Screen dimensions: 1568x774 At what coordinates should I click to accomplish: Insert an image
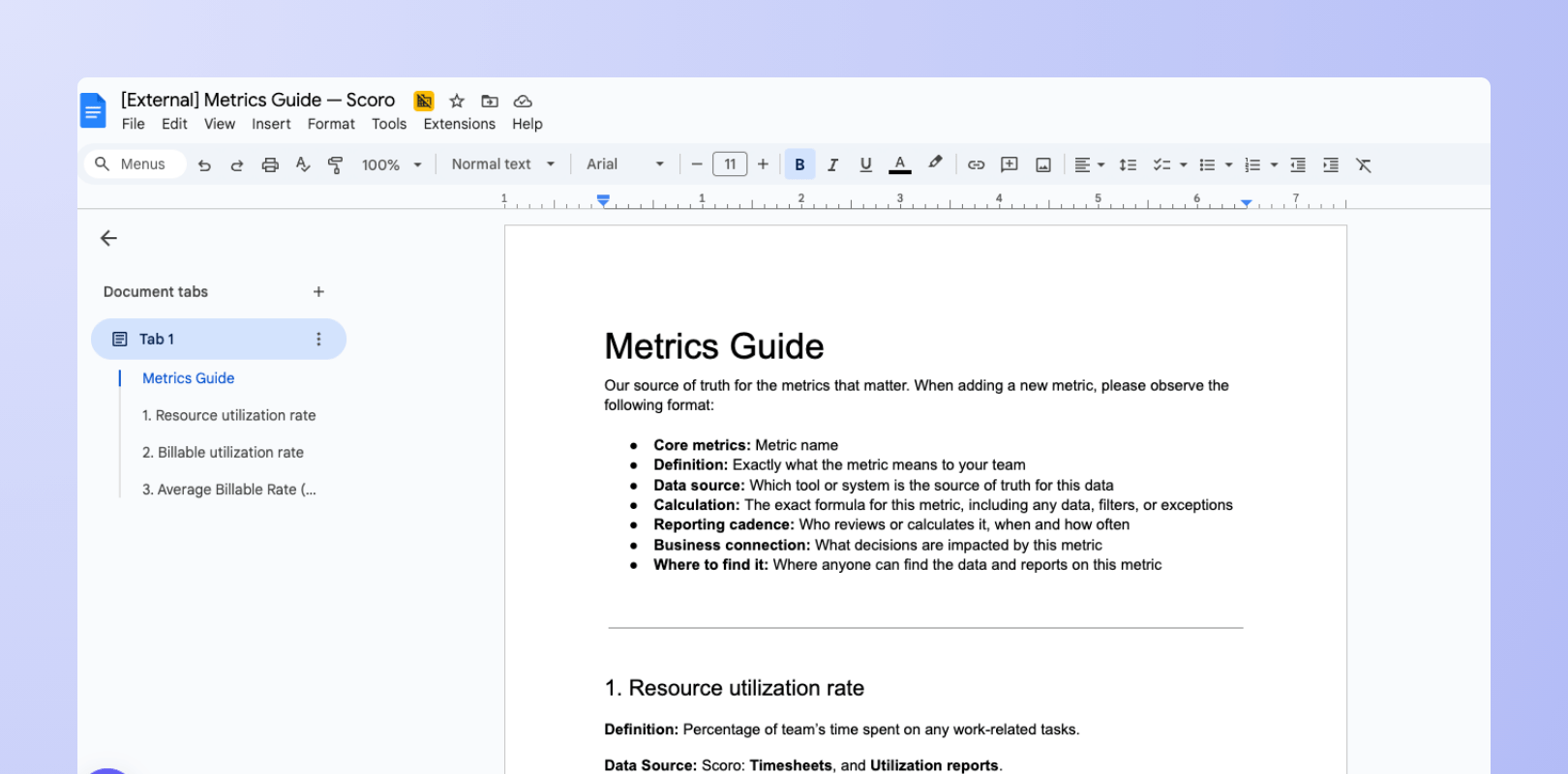click(x=1043, y=164)
